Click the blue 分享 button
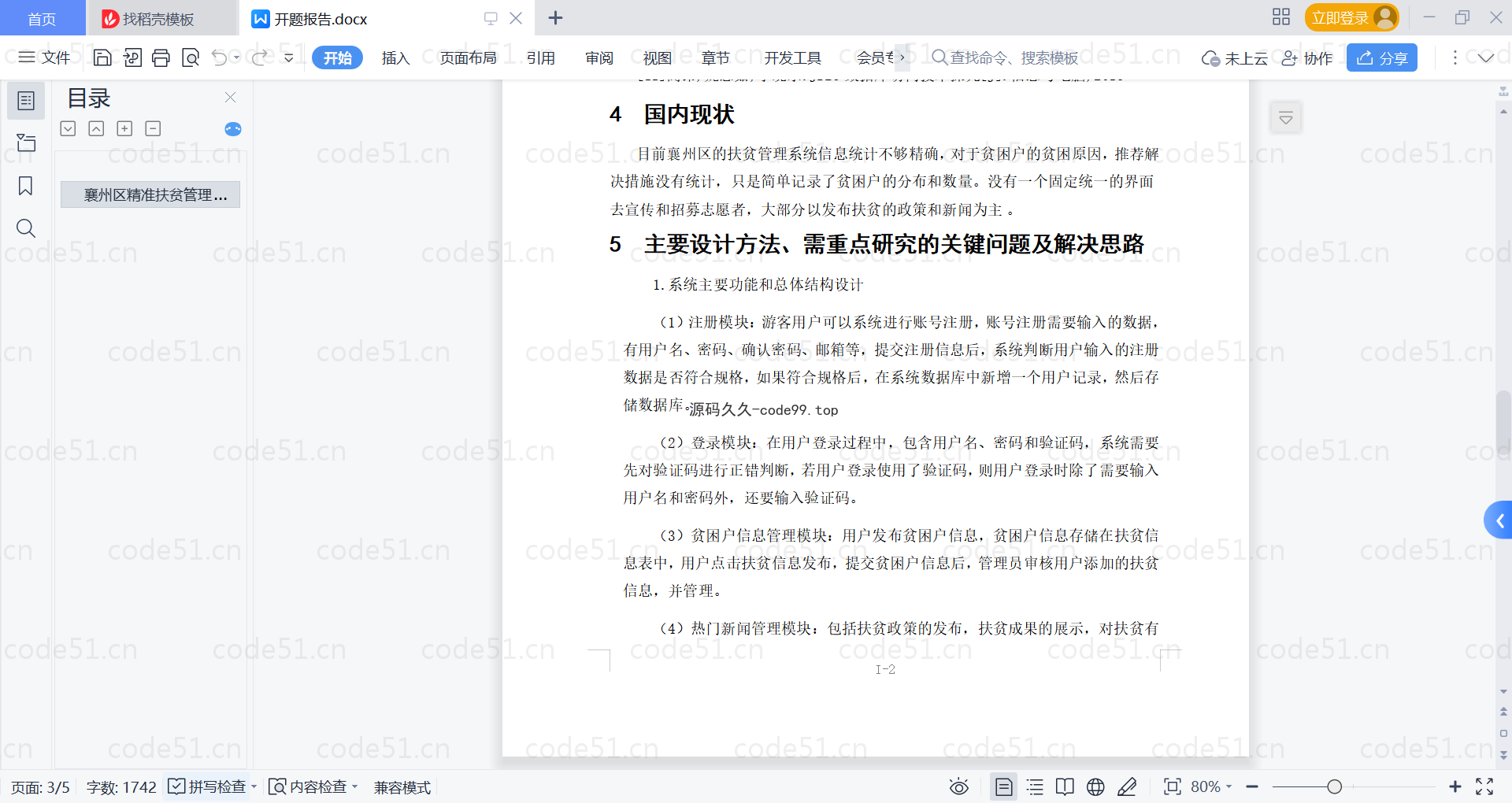 [1381, 57]
